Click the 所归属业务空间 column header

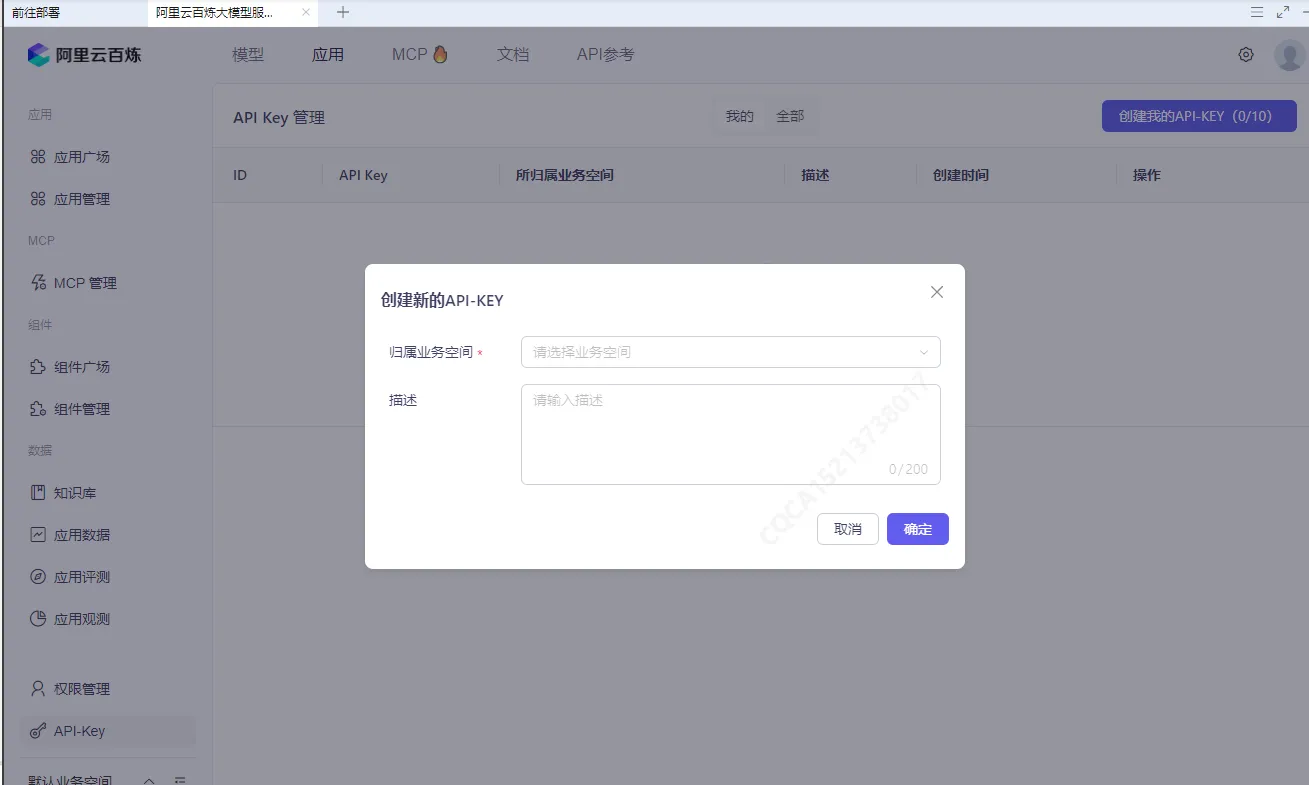[565, 175]
